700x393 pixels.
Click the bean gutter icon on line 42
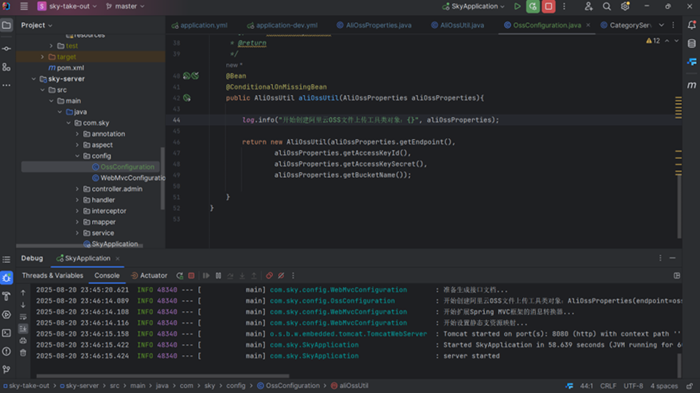coord(187,98)
